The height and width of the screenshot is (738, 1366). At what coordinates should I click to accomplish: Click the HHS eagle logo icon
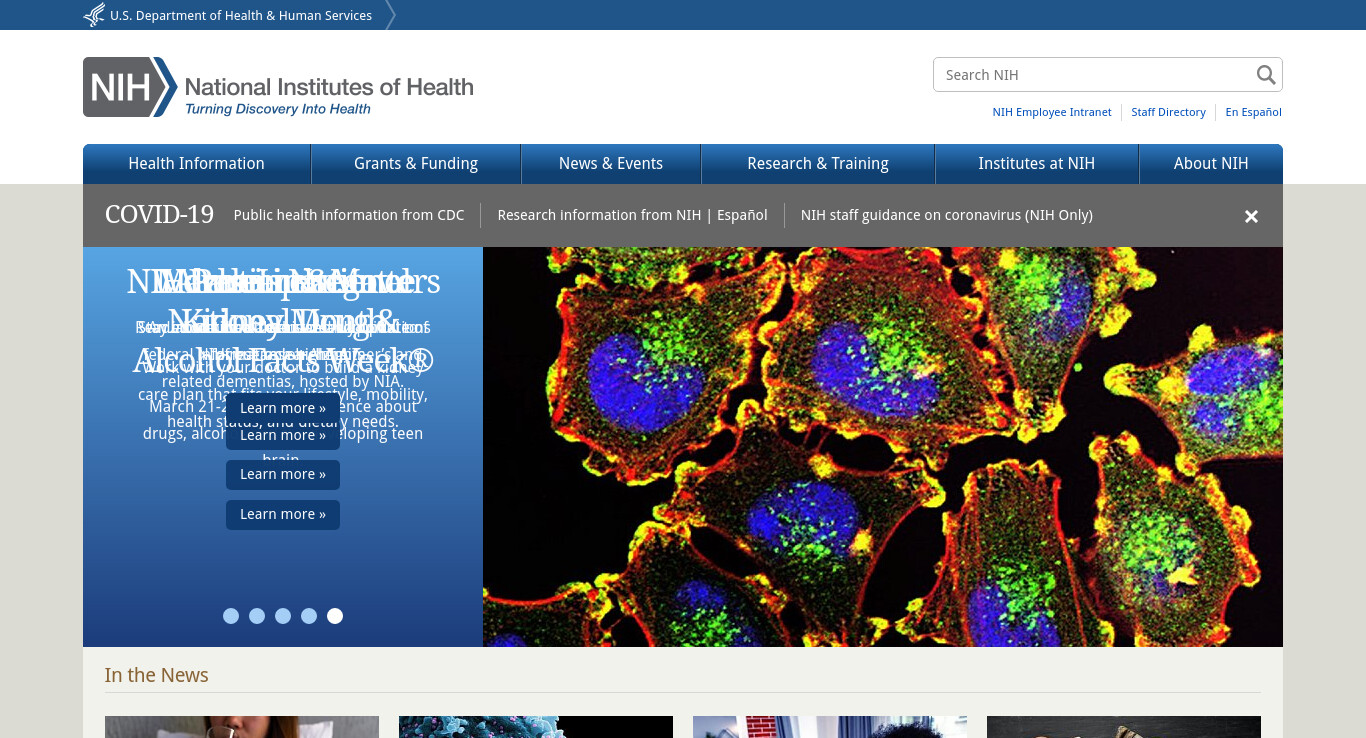94,15
